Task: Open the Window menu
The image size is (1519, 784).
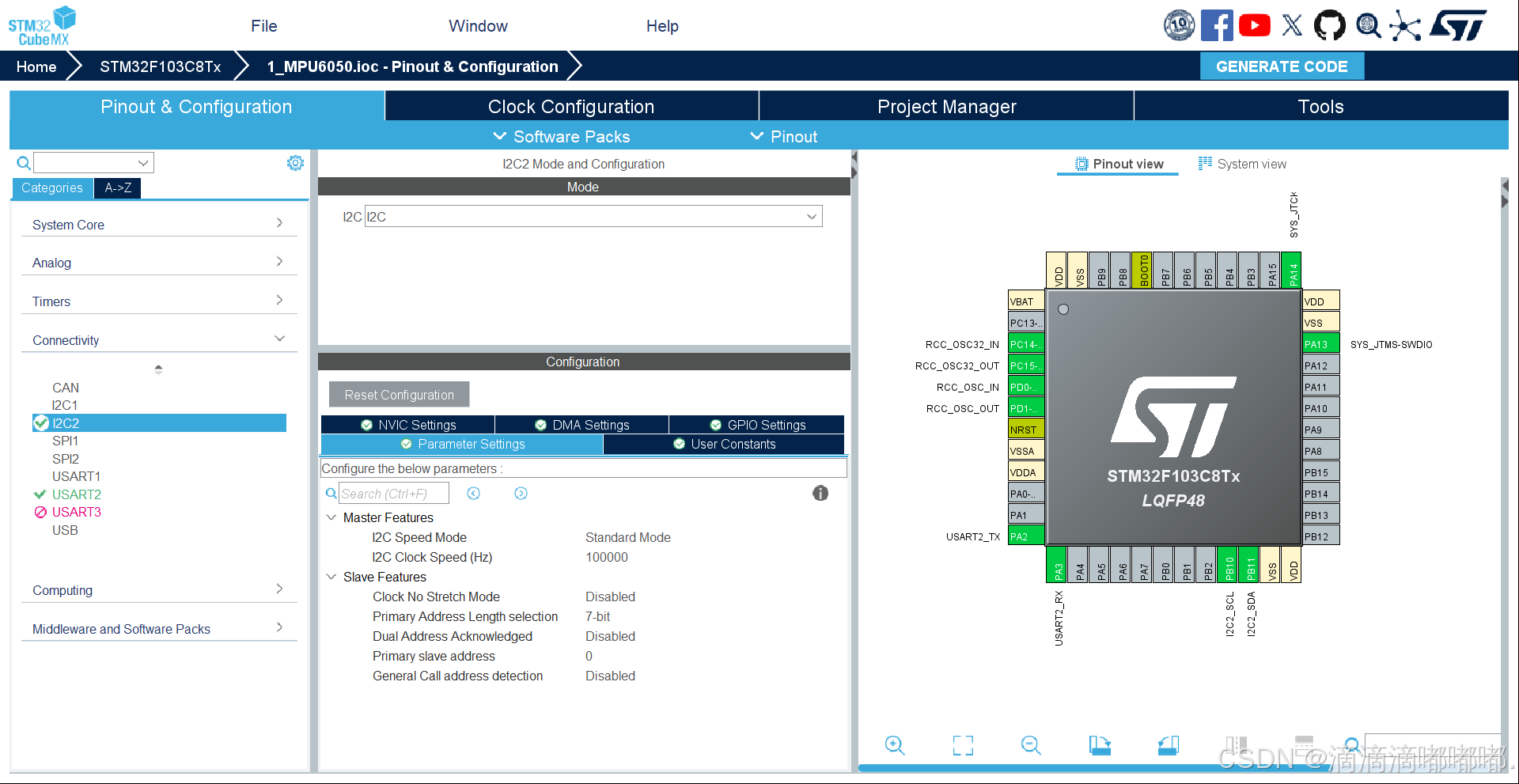Action: pyautogui.click(x=479, y=25)
